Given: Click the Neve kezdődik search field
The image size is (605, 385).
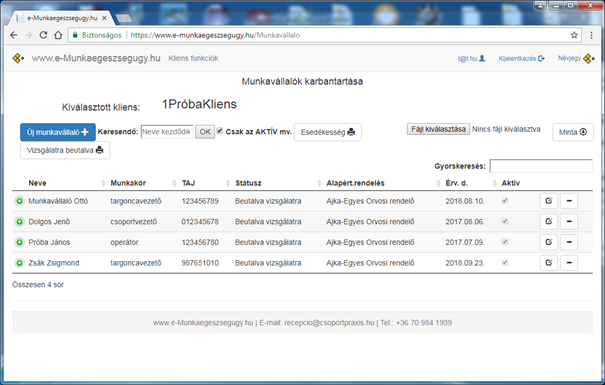Looking at the screenshot, I should pos(167,132).
